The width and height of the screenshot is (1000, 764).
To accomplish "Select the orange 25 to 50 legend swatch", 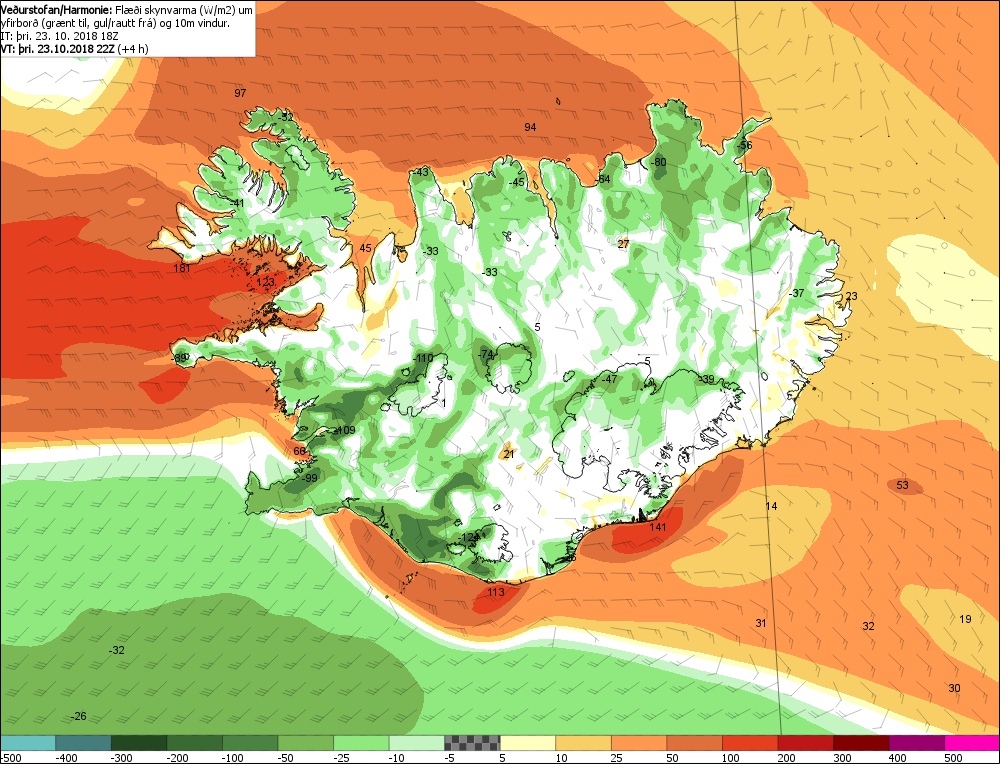I will tap(638, 743).
